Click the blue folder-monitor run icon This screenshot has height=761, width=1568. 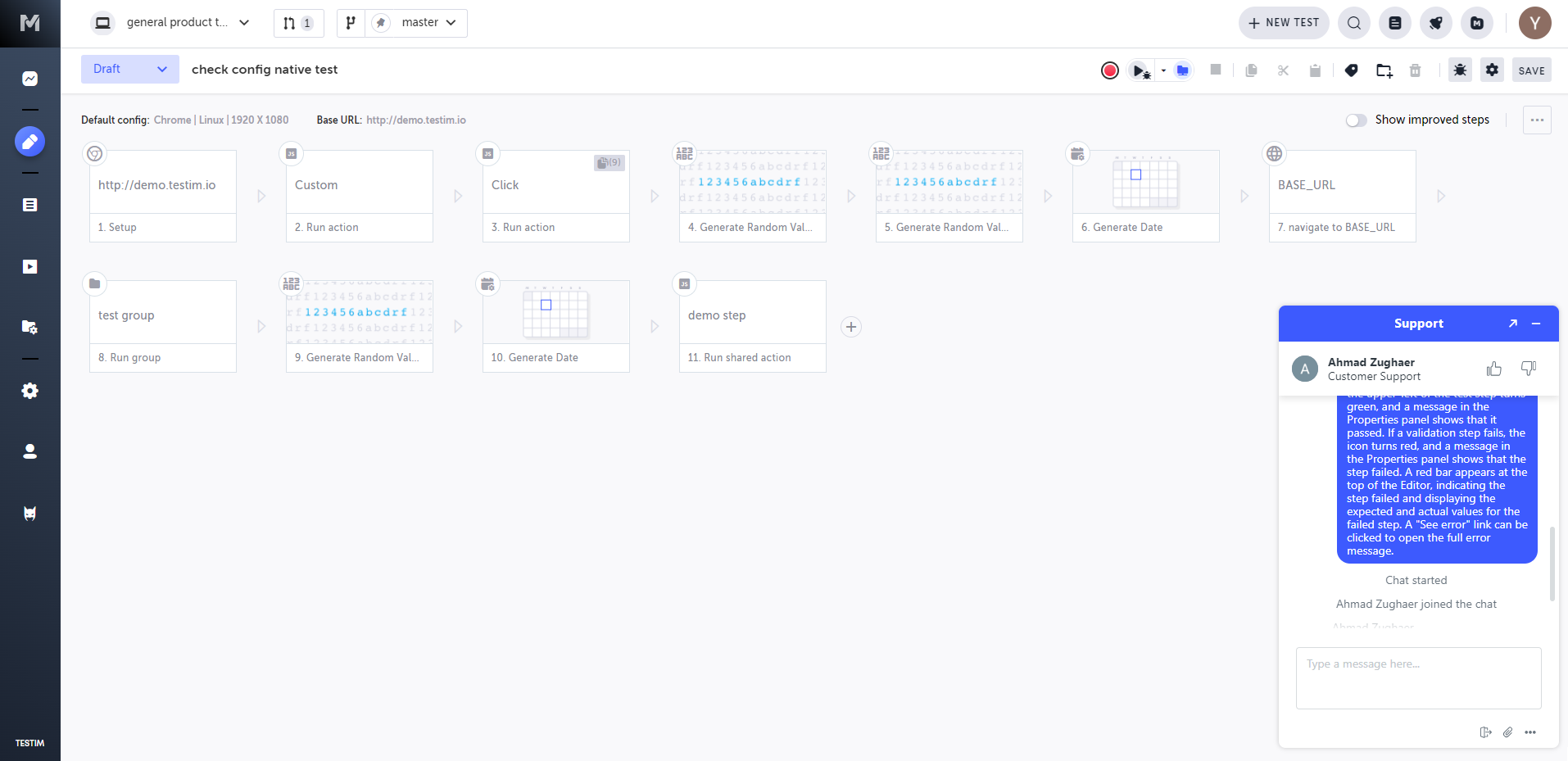pos(1182,70)
